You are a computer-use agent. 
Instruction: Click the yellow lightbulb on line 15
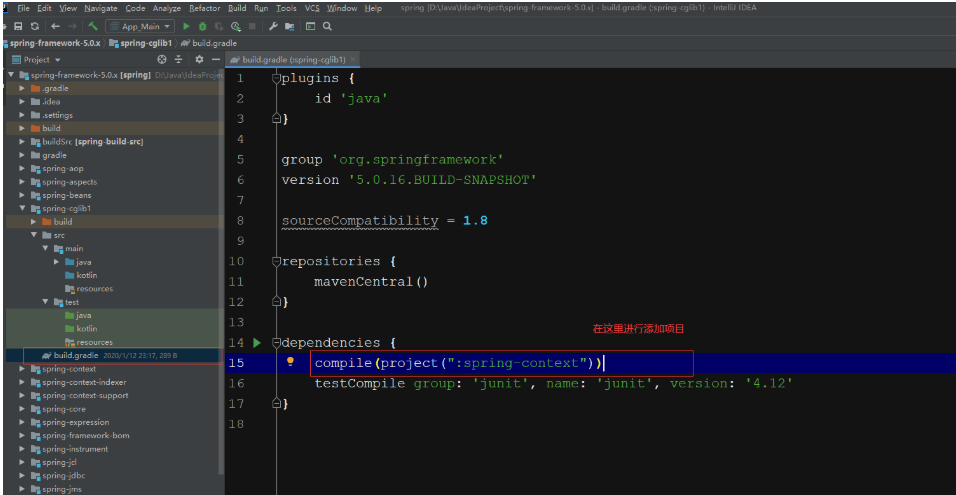coord(291,361)
